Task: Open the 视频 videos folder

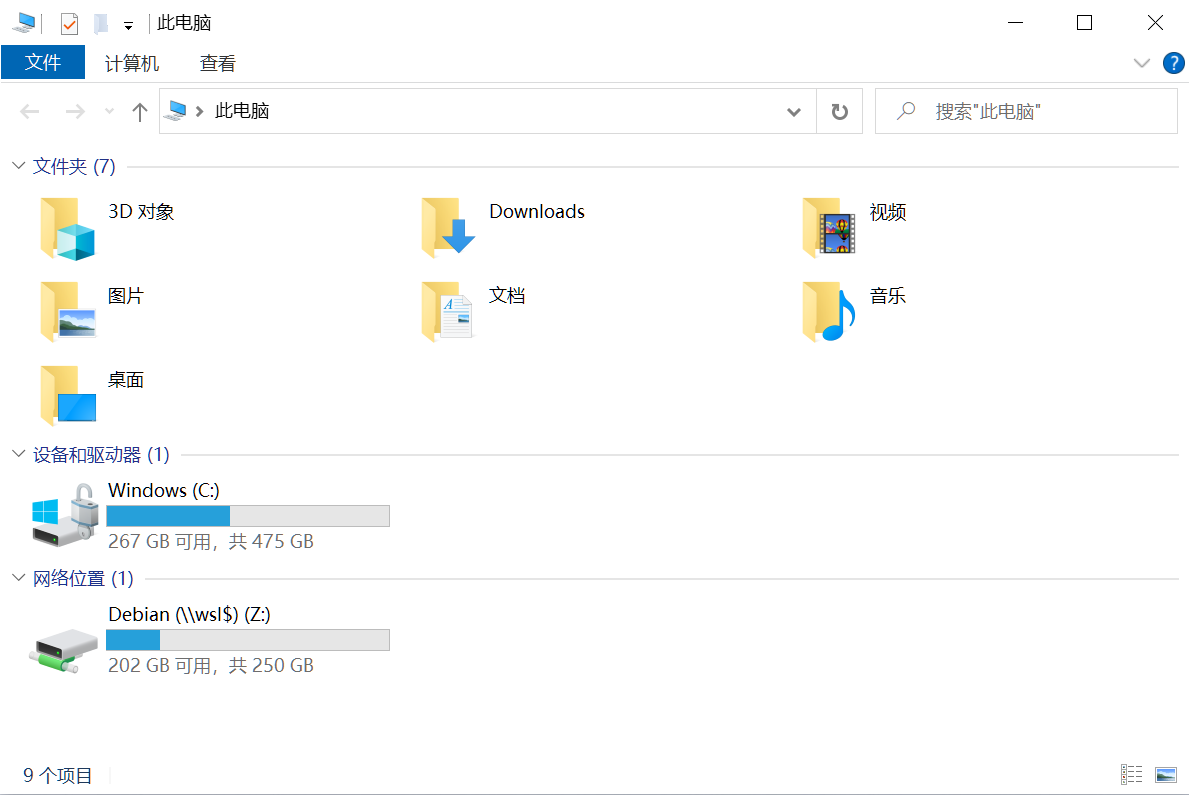Action: [x=829, y=228]
